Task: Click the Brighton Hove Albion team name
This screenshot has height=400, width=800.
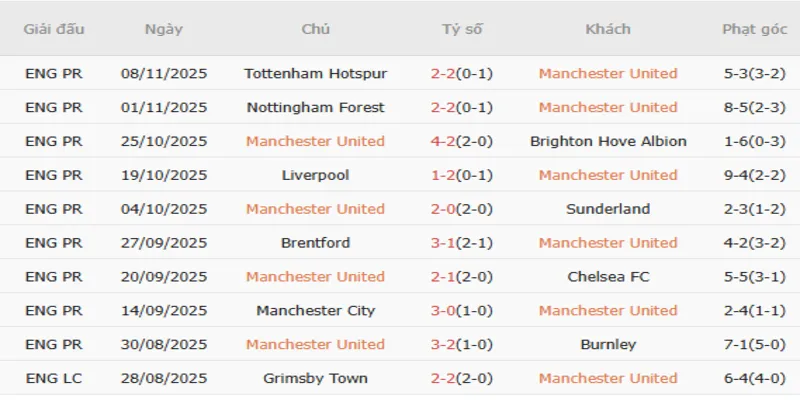Action: pos(608,141)
